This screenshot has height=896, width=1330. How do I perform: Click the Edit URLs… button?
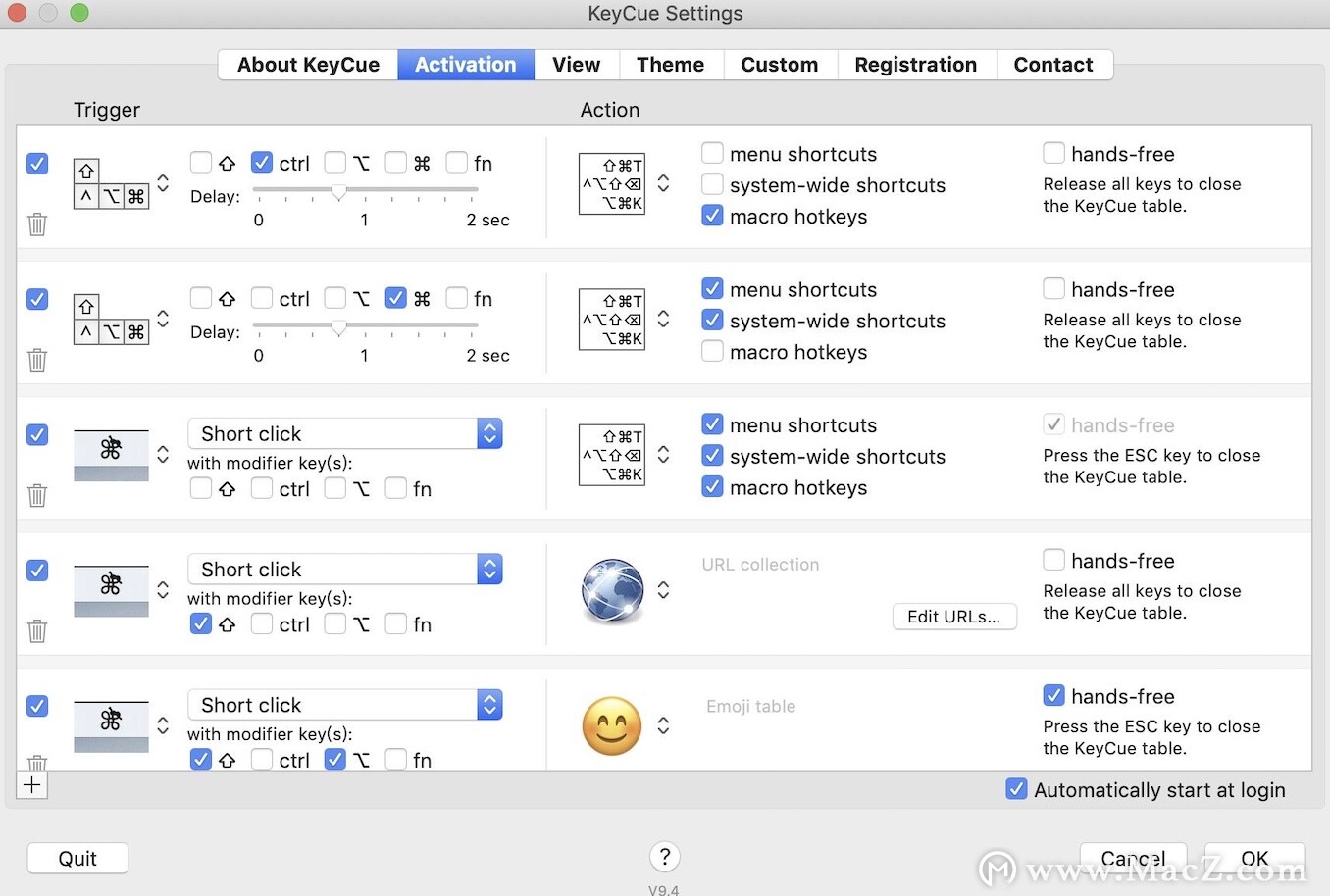pos(954,617)
